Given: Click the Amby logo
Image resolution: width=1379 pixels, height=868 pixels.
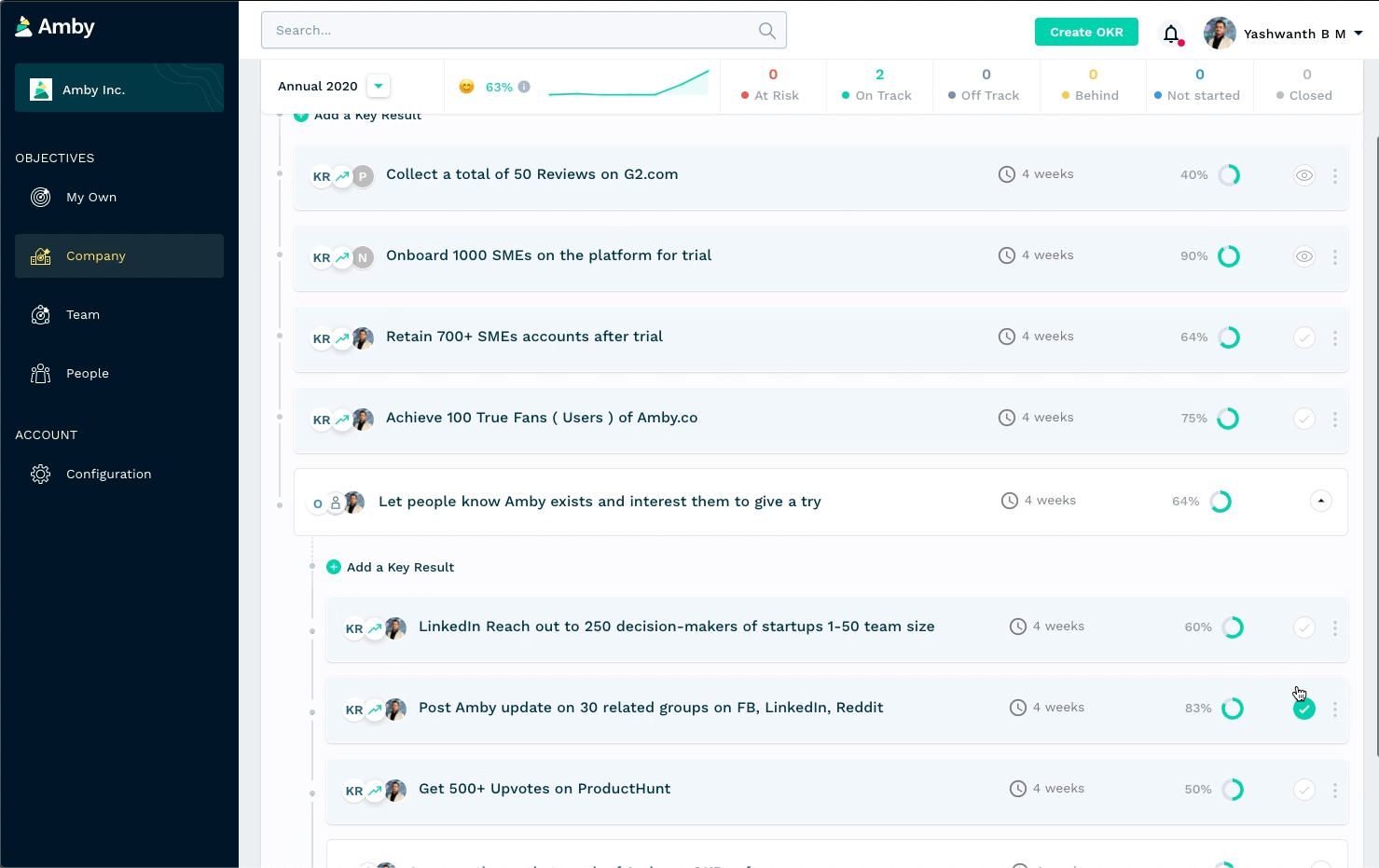Looking at the screenshot, I should tap(55, 26).
